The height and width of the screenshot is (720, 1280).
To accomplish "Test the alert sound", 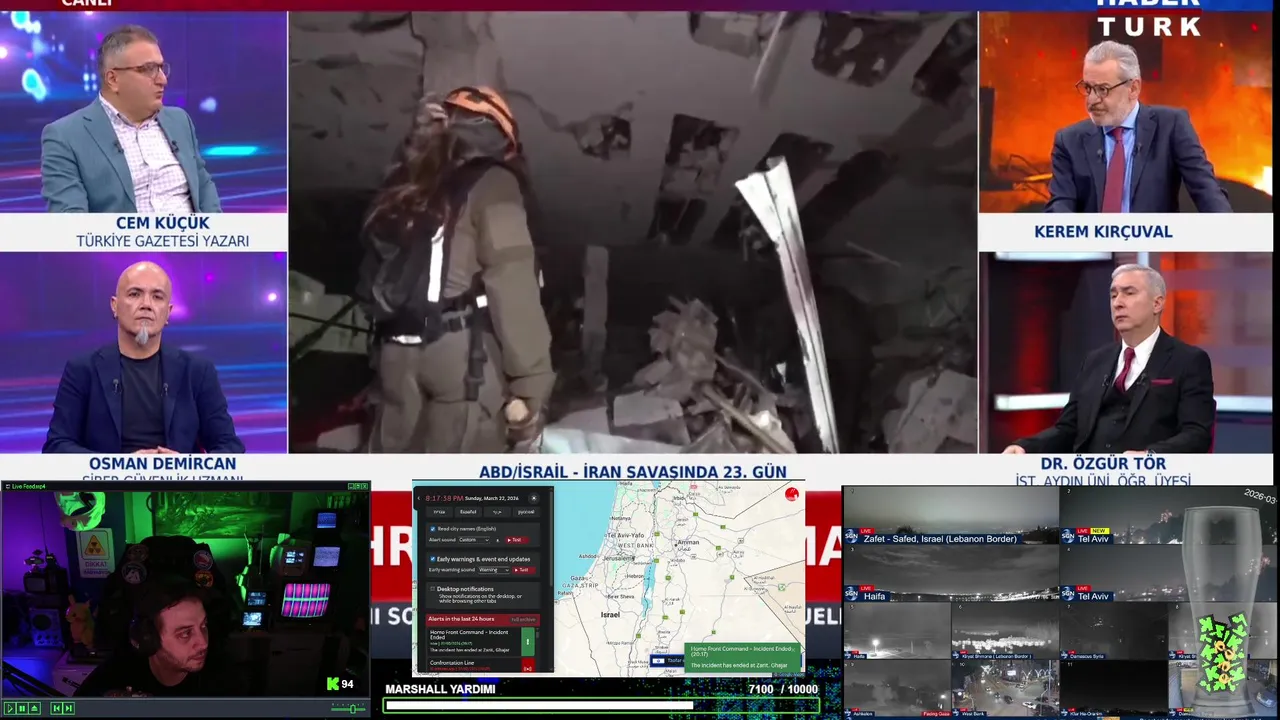I will pyautogui.click(x=517, y=540).
